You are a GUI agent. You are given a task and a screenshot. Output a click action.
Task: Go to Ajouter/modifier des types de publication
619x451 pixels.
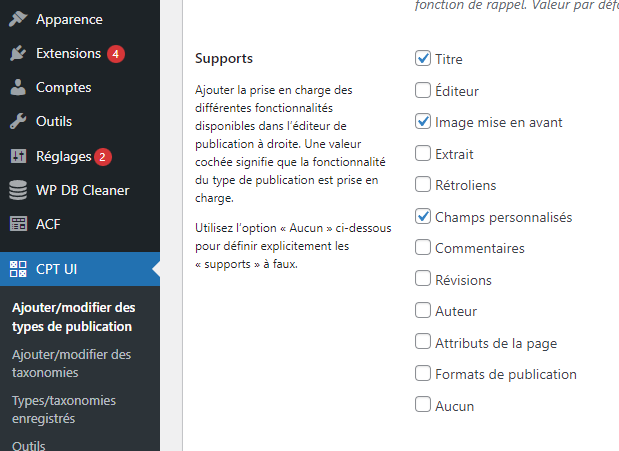[73, 317]
